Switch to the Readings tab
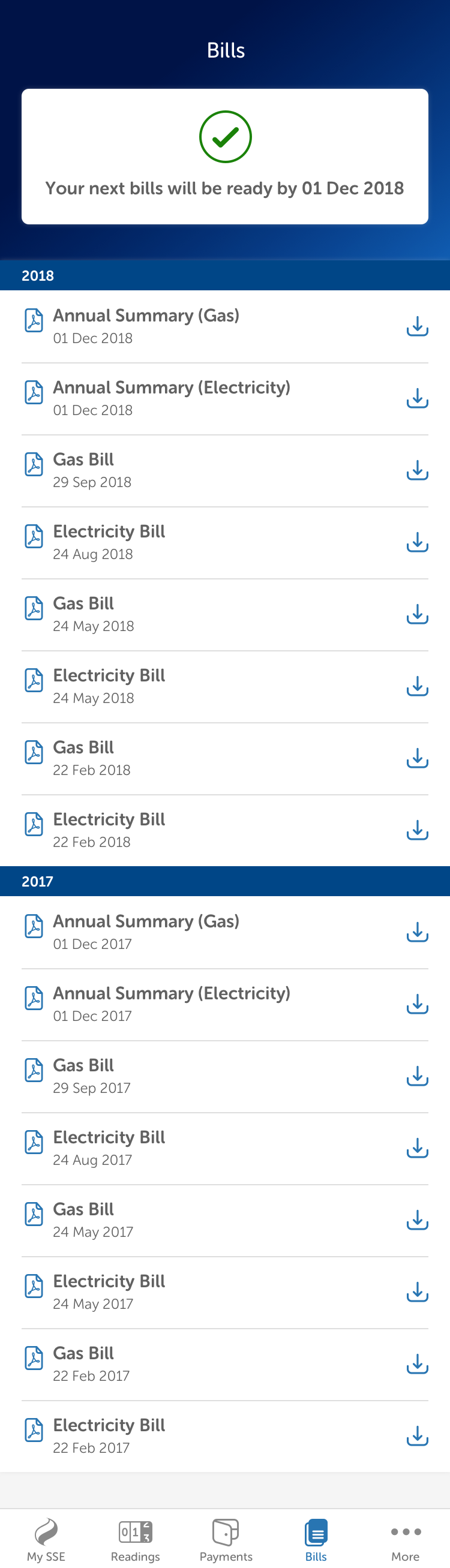This screenshot has width=450, height=1568. coord(135,1539)
